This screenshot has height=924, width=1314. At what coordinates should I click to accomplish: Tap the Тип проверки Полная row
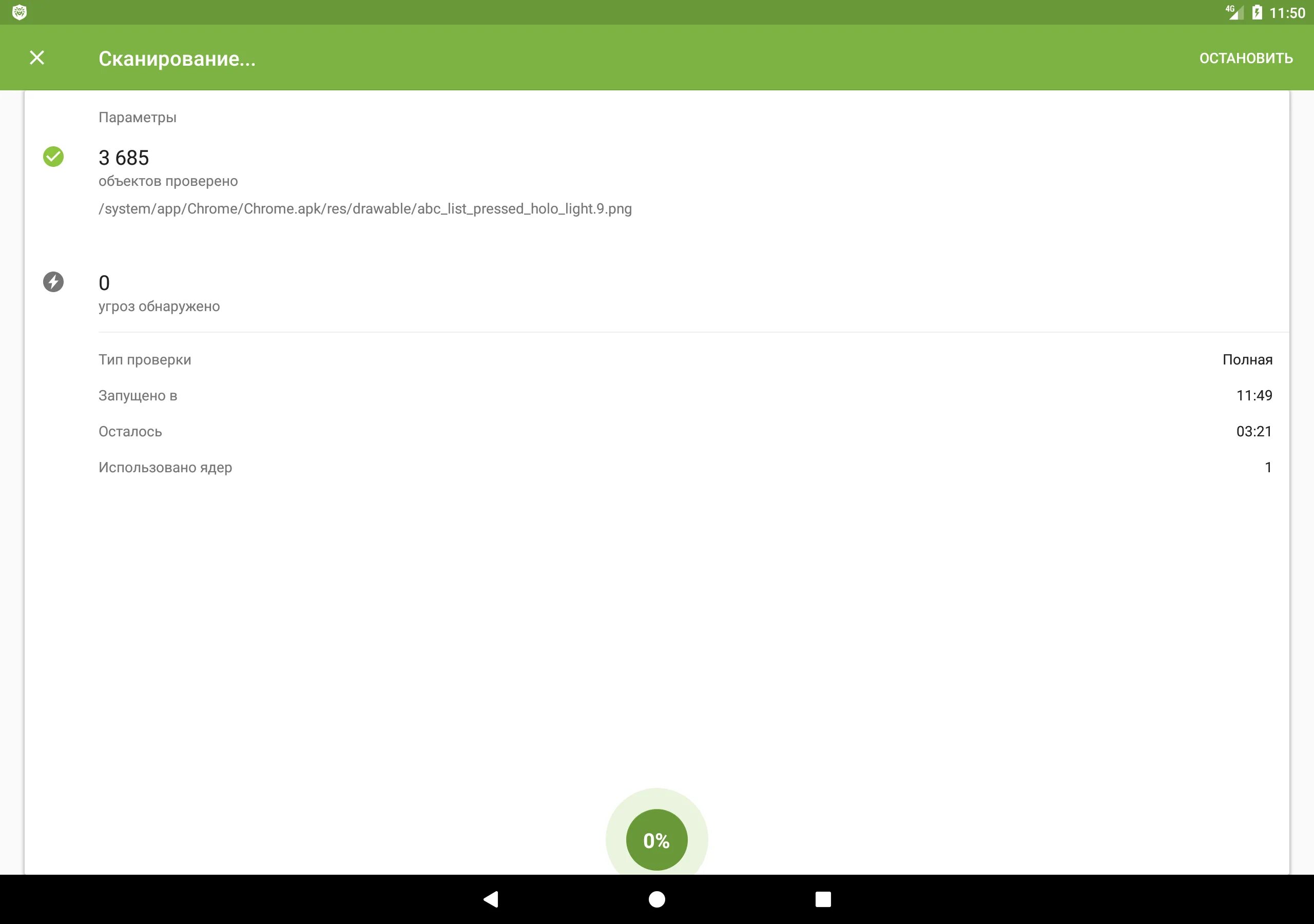pyautogui.click(x=685, y=359)
